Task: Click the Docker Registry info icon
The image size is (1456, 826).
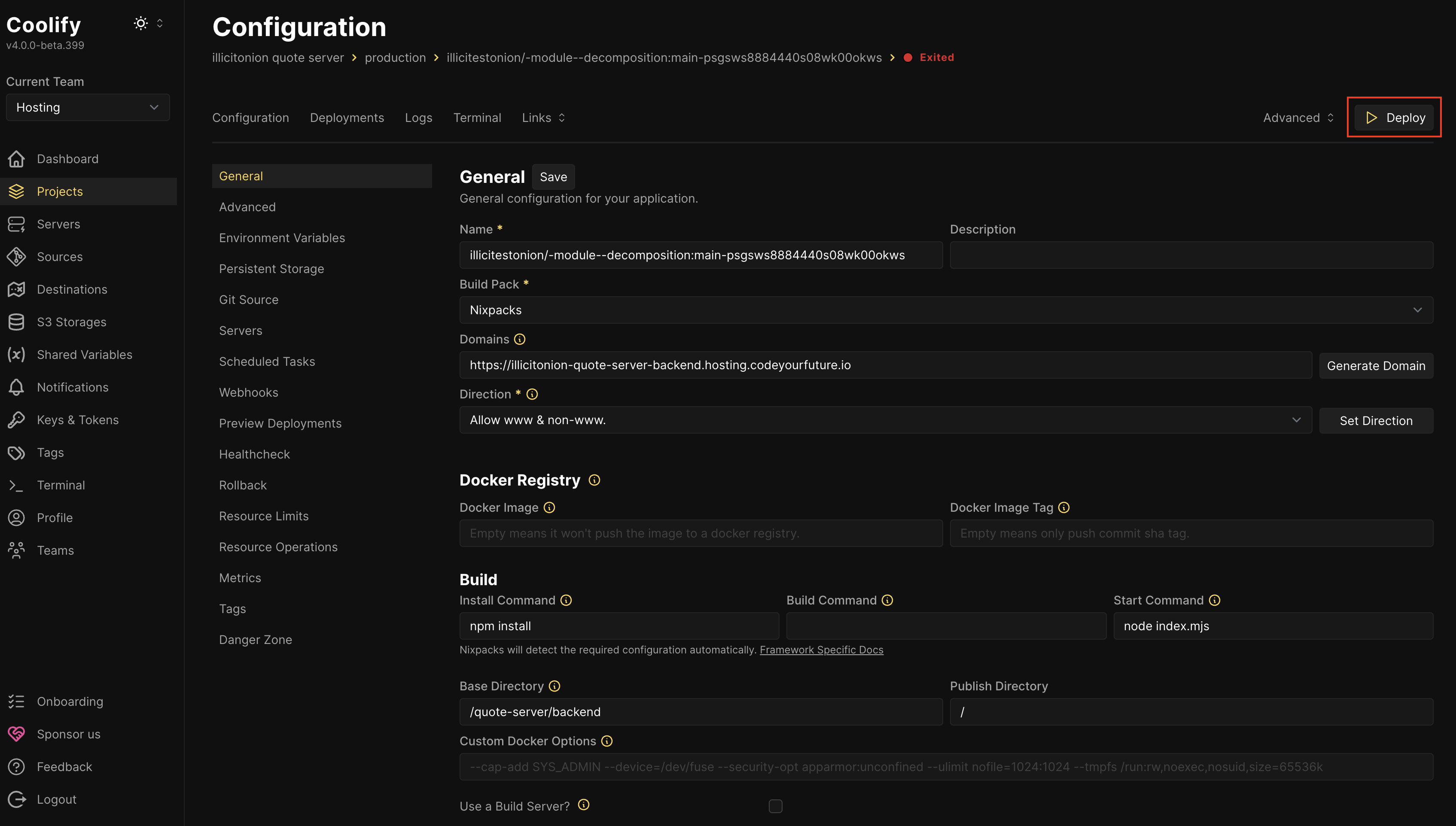Action: [x=594, y=480]
